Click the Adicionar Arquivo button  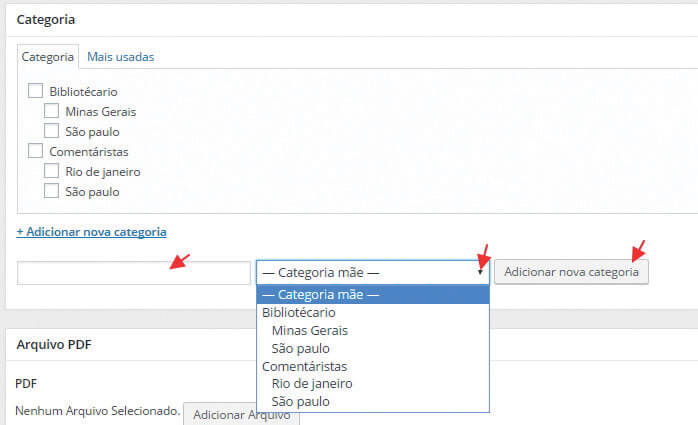tap(241, 414)
